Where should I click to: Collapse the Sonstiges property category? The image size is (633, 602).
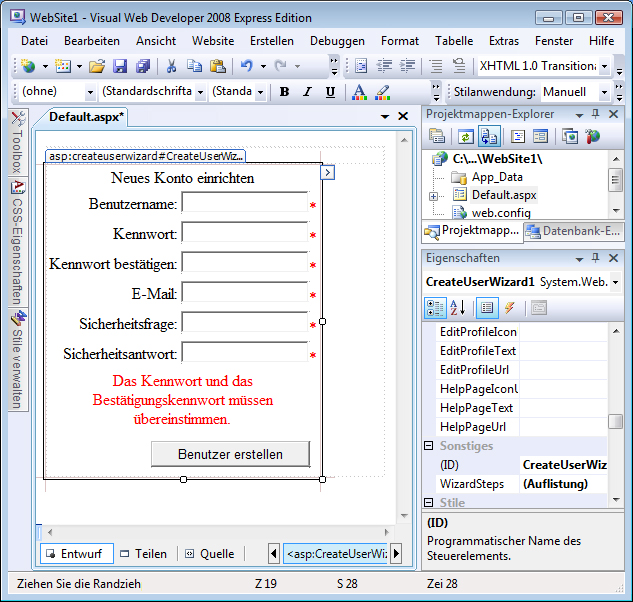429,446
